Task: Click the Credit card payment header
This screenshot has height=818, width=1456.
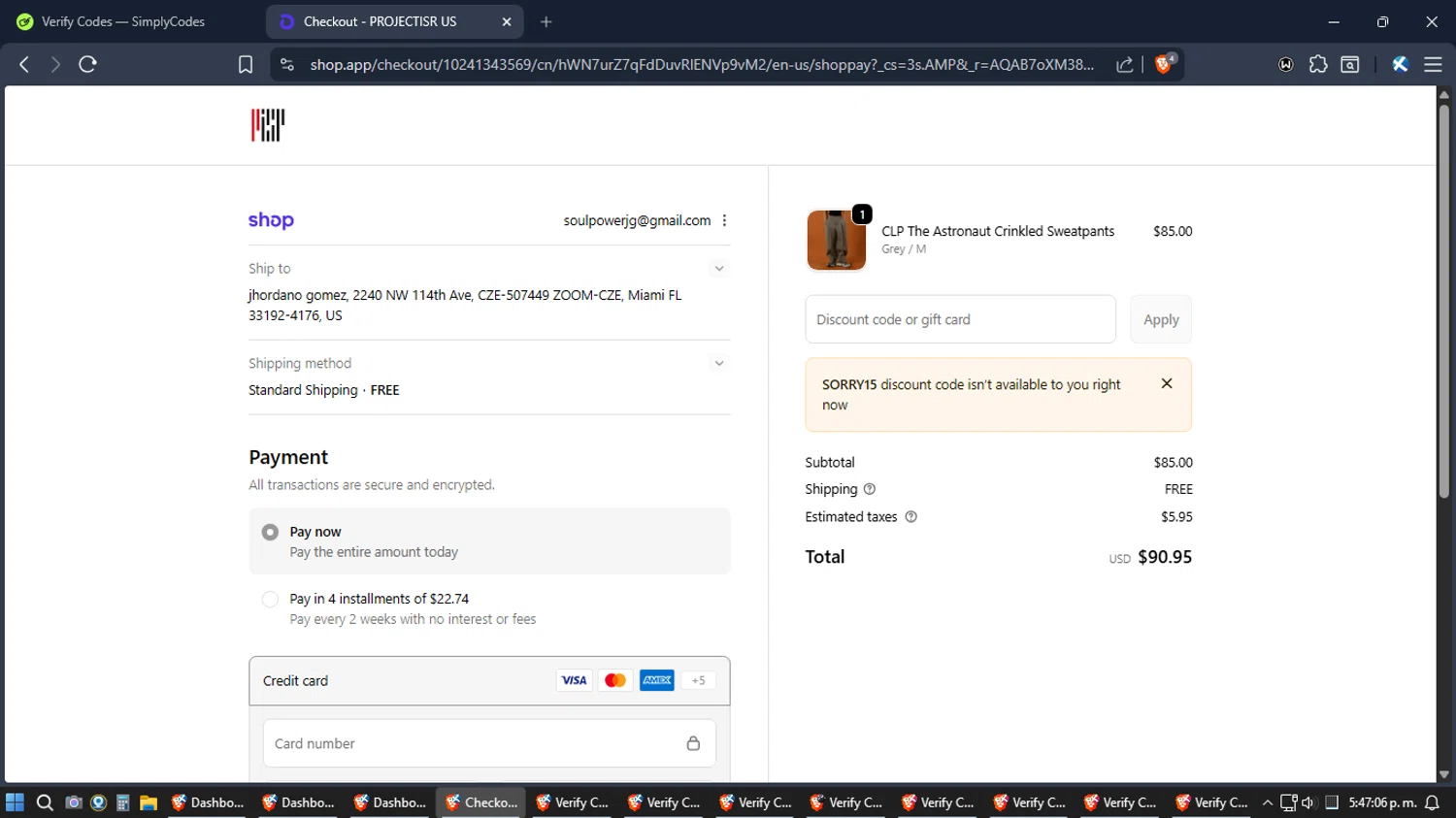Action: [489, 680]
